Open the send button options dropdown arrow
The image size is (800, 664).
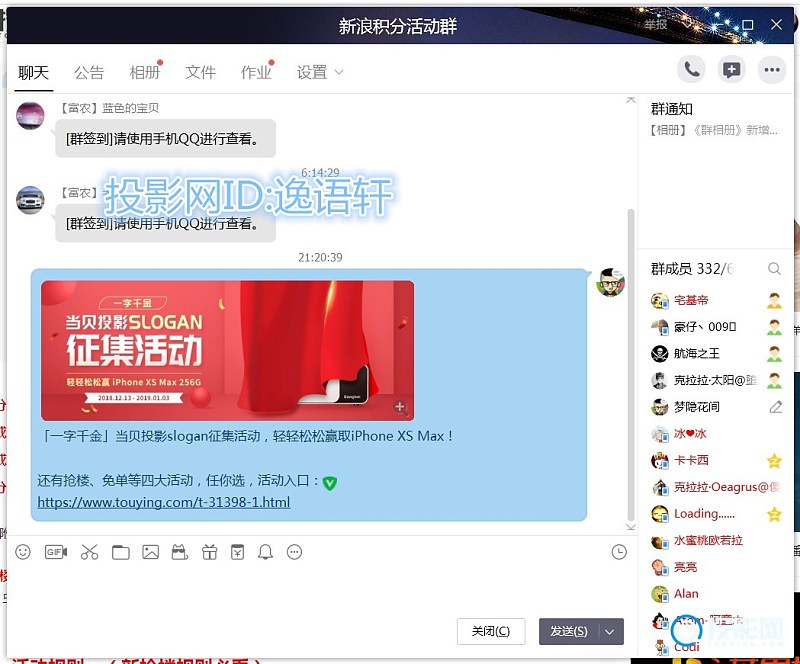(610, 631)
